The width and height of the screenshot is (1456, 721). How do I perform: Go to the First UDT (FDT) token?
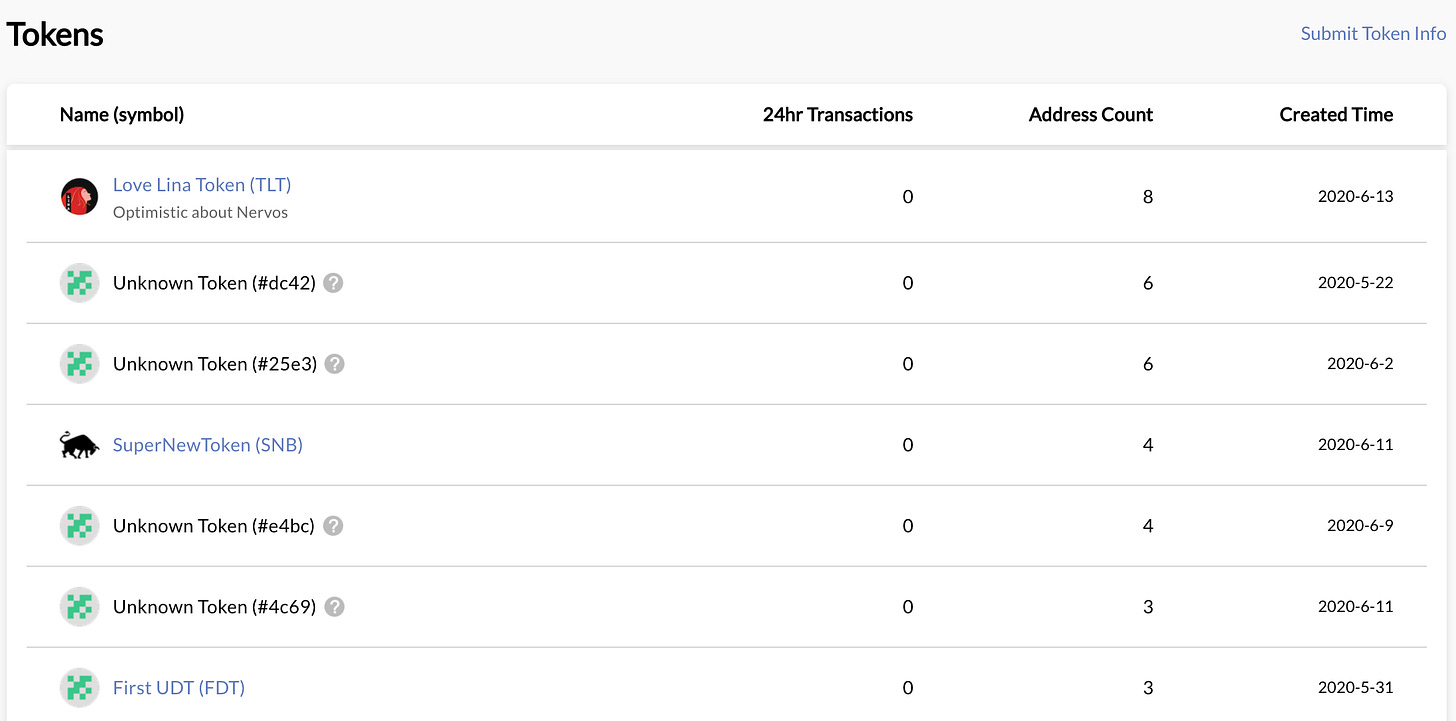tap(179, 688)
